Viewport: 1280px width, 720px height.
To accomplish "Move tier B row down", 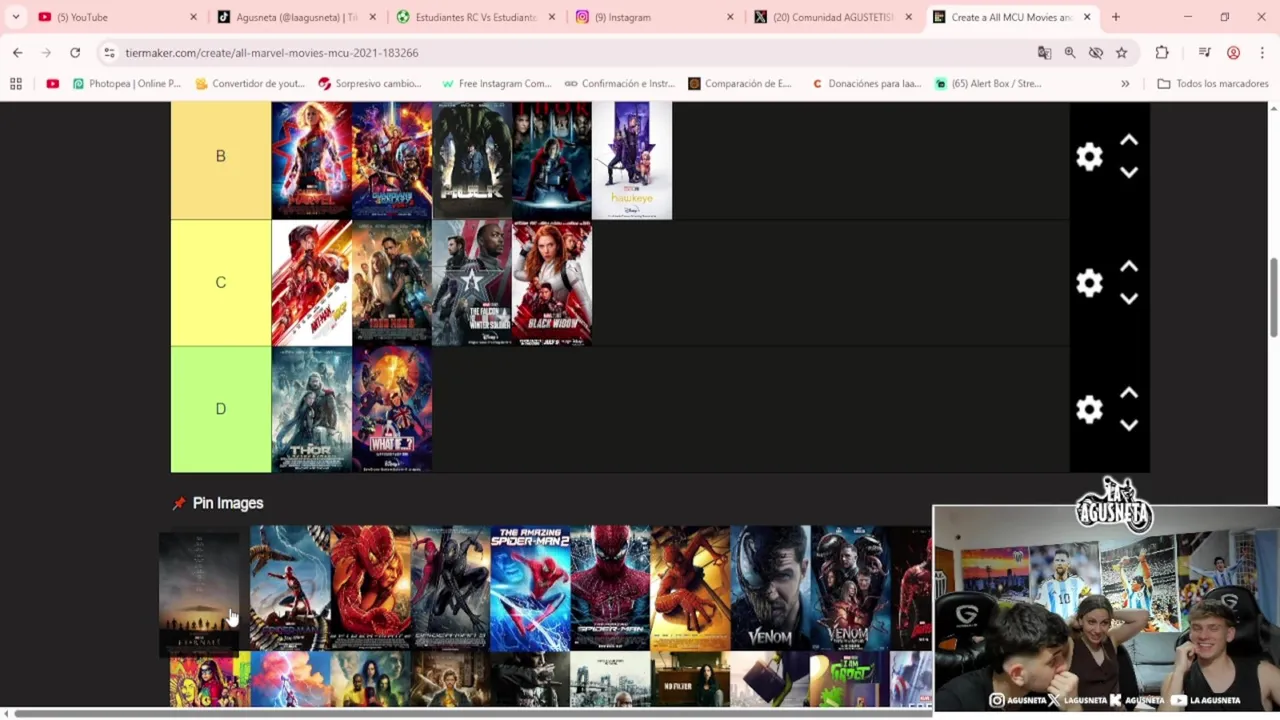I will [1129, 172].
